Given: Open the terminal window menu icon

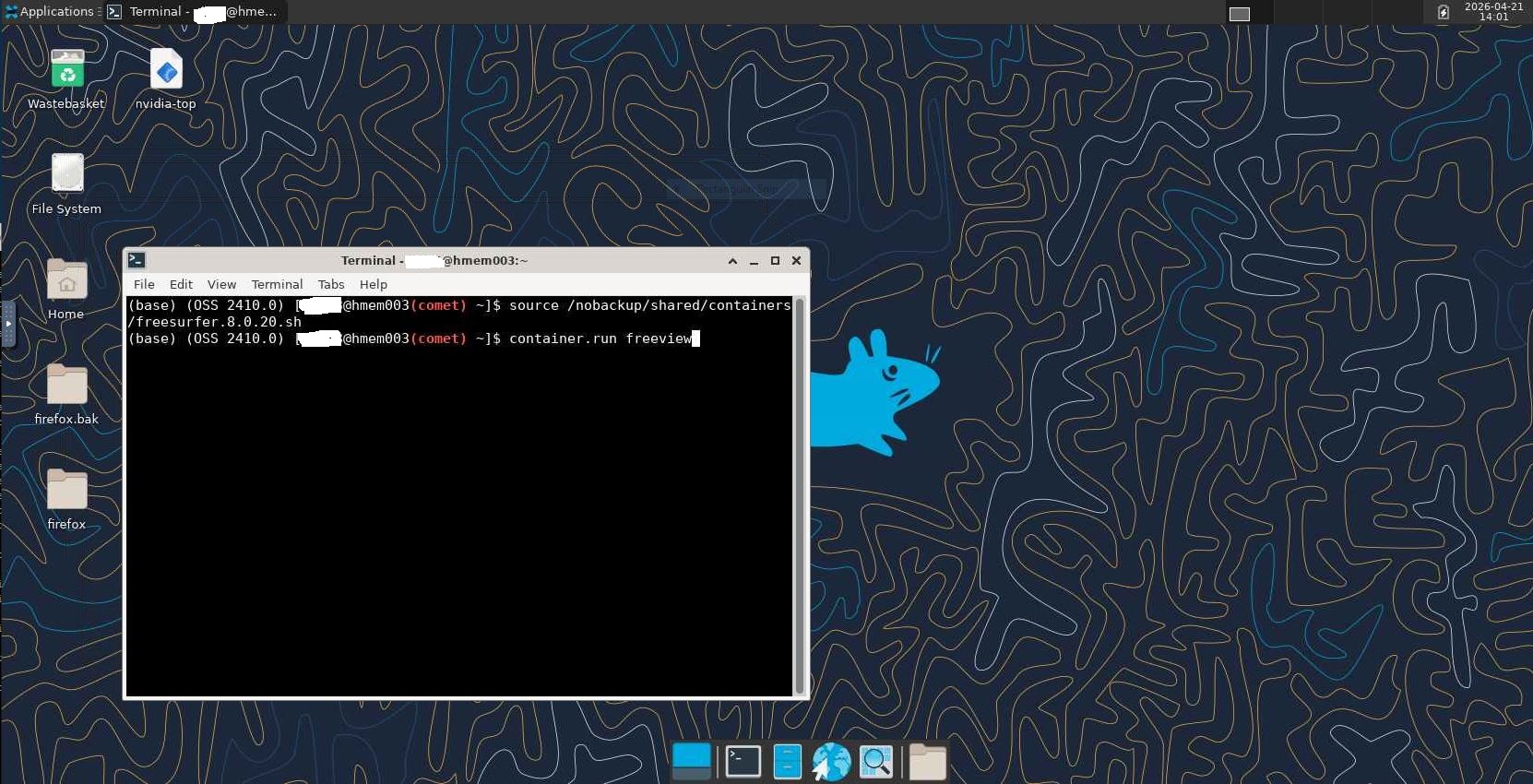Looking at the screenshot, I should (x=137, y=260).
